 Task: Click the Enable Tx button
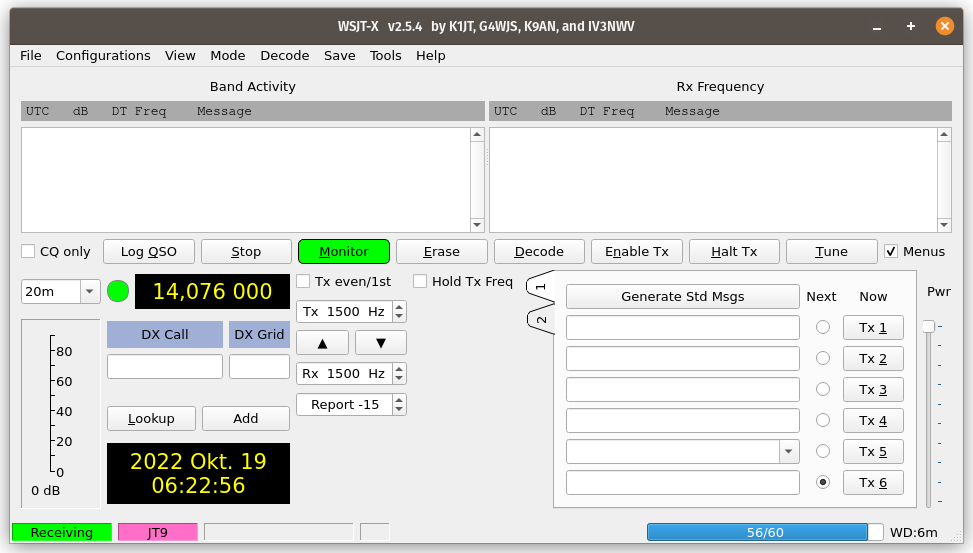tap(637, 252)
